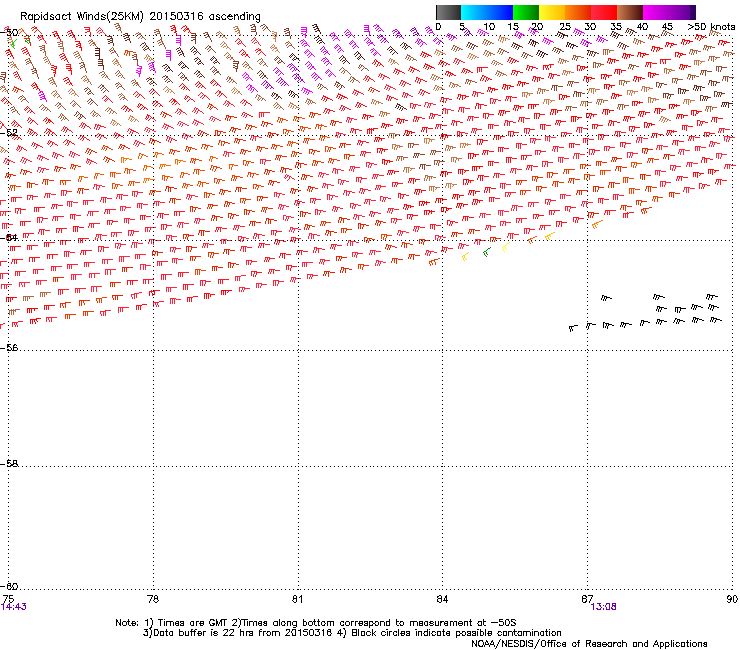Click the 81 longitude axis label
The width and height of the screenshot is (740, 650).
(297, 599)
